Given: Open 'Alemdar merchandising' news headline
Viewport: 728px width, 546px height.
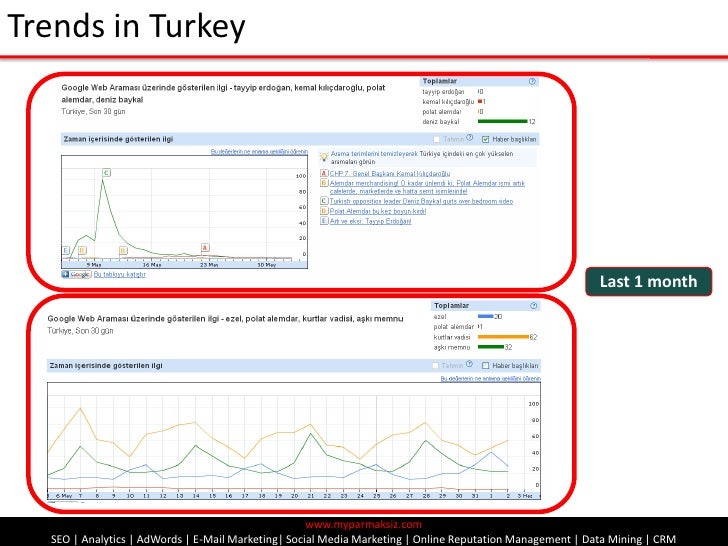Looking at the screenshot, I should [427, 187].
